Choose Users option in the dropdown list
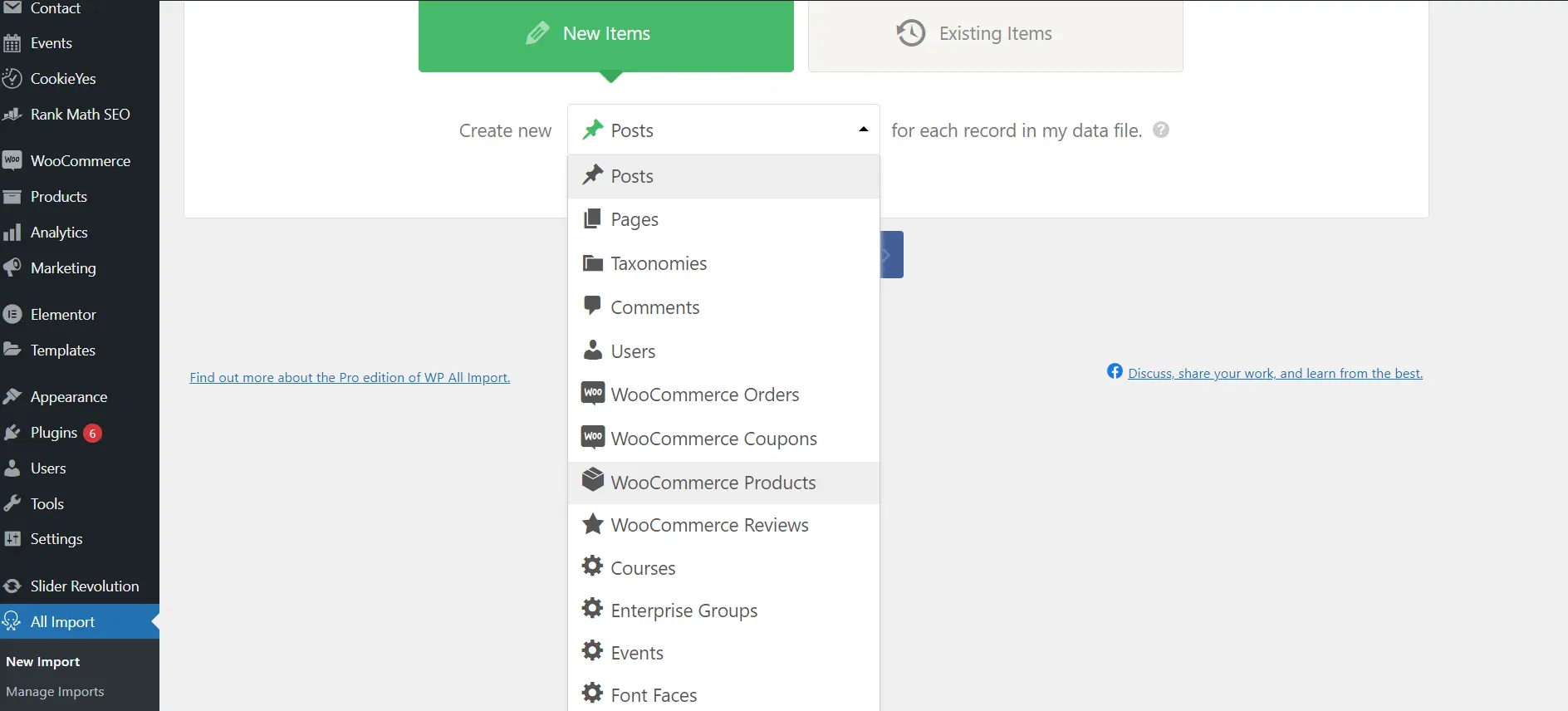The height and width of the screenshot is (711, 1568). 723,351
